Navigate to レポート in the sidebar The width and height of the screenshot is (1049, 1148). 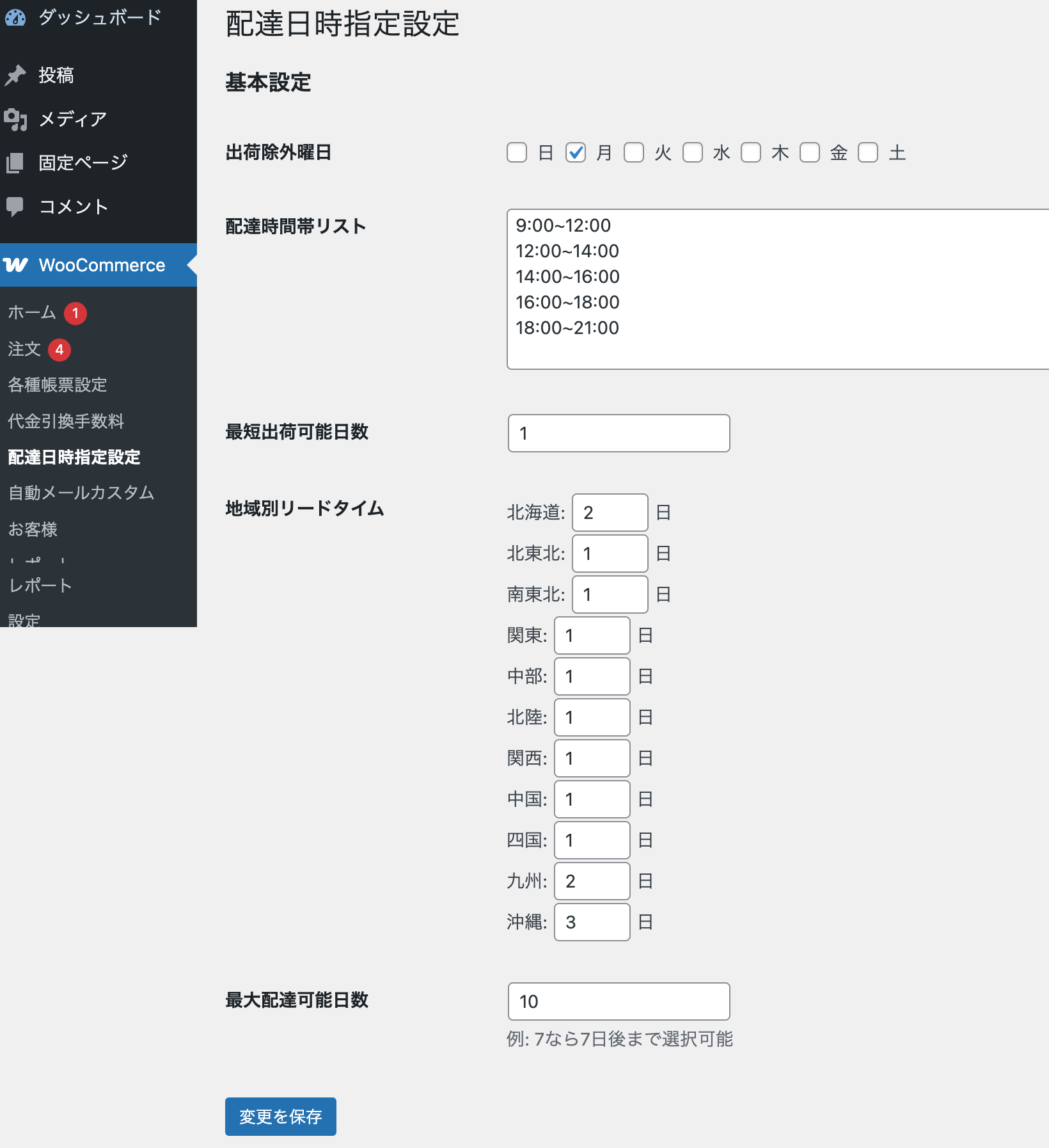coord(40,584)
